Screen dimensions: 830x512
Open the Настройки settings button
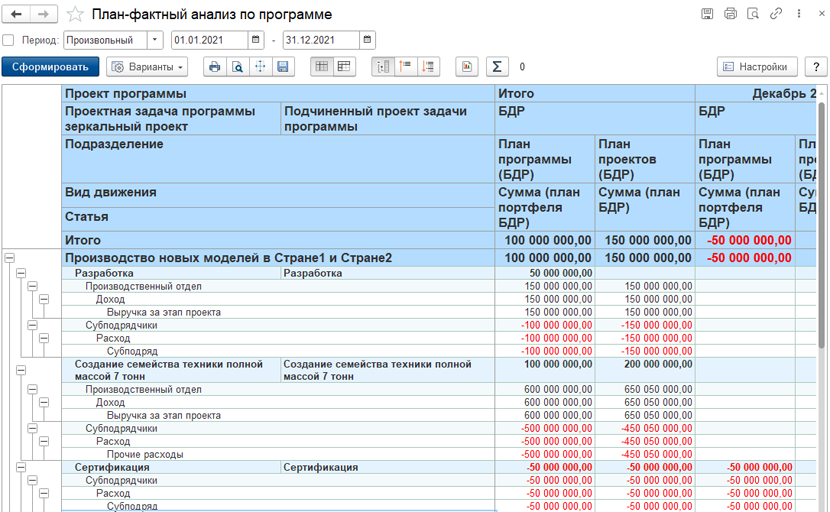click(x=757, y=67)
